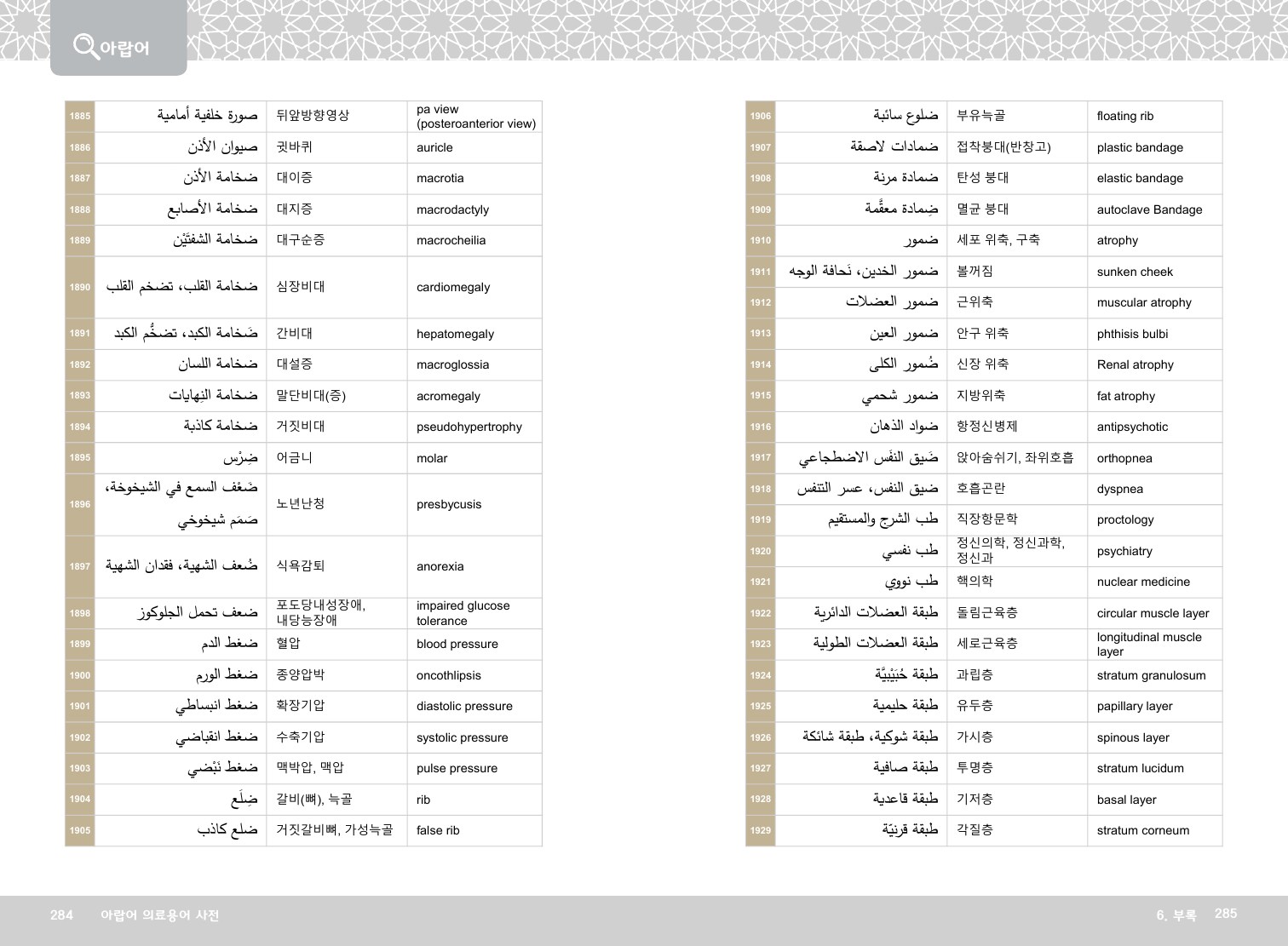The width and height of the screenshot is (1288, 946).
Task: Select the English term cardiomegaly
Action: 452,288
